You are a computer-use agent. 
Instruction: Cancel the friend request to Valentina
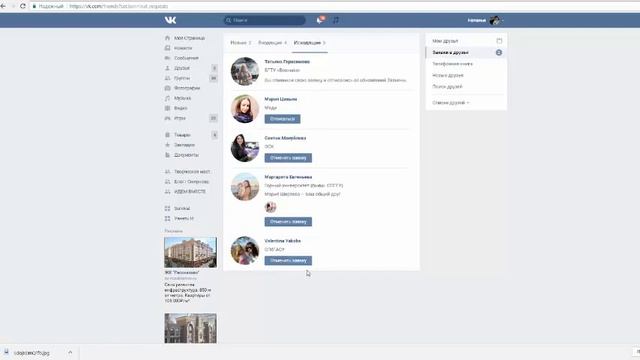pyautogui.click(x=288, y=261)
